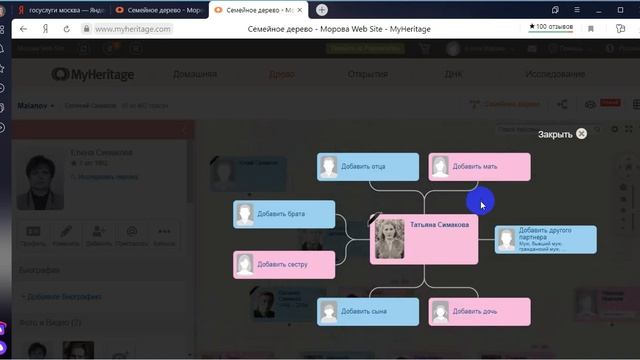Click the Extensions icon in browser toolbar

point(620,29)
